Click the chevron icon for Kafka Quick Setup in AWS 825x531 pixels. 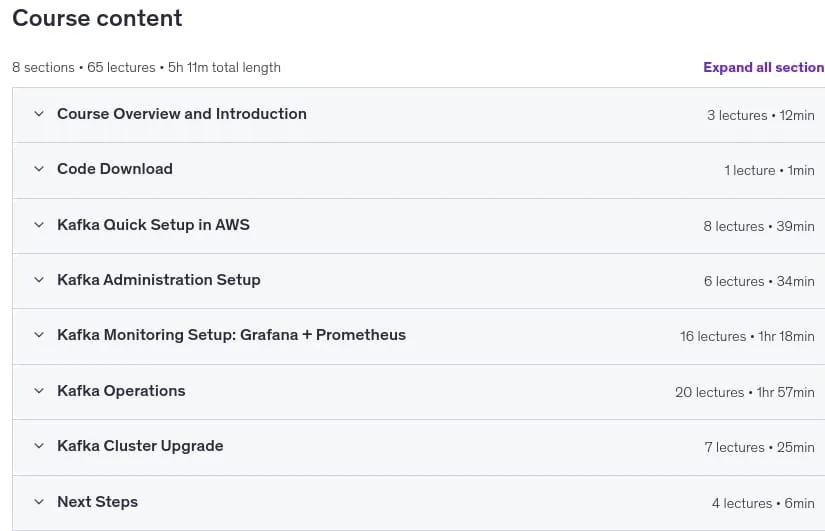[39, 225]
